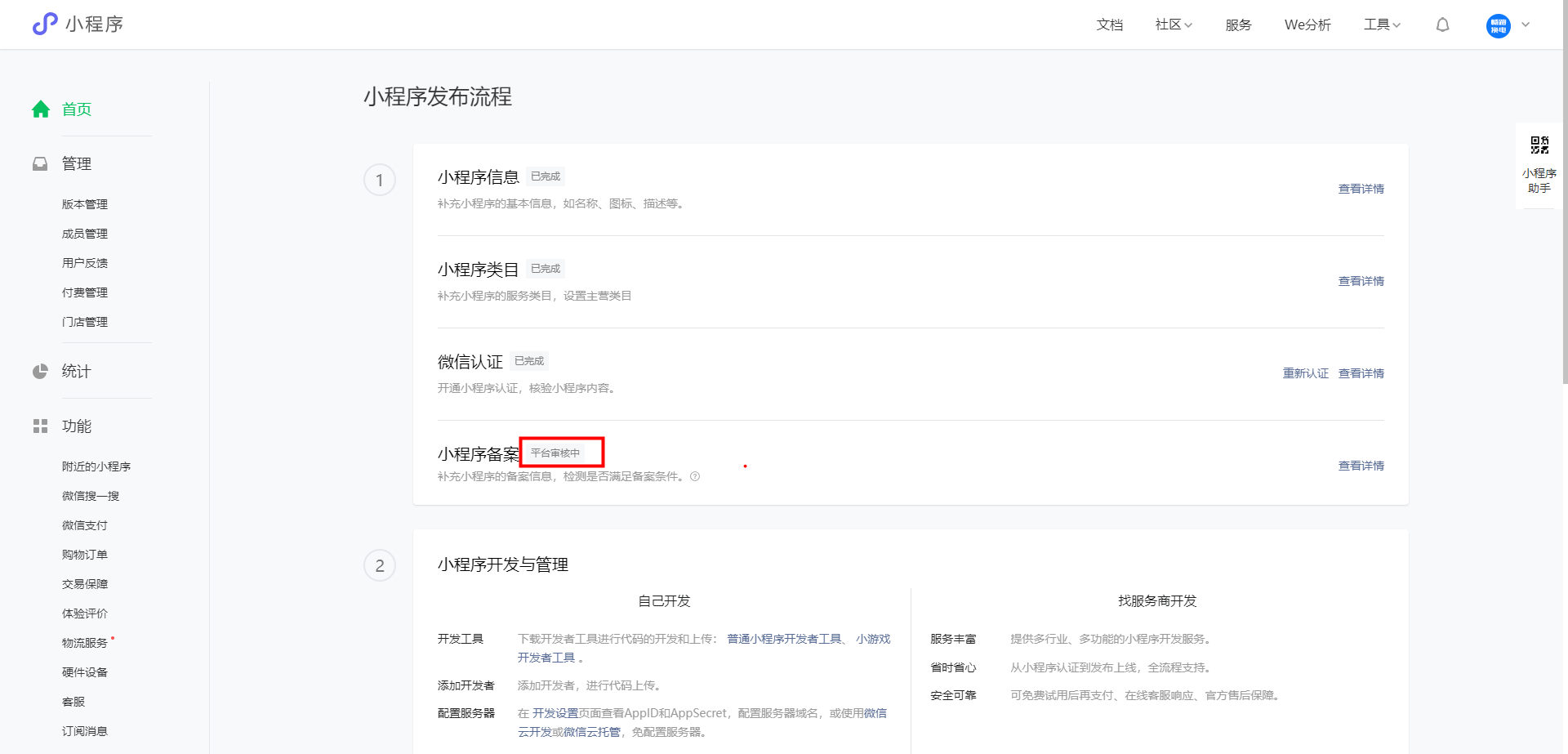The height and width of the screenshot is (754, 1568).
Task: Click 重新认证 for 微信认证
Action: coord(1305,373)
